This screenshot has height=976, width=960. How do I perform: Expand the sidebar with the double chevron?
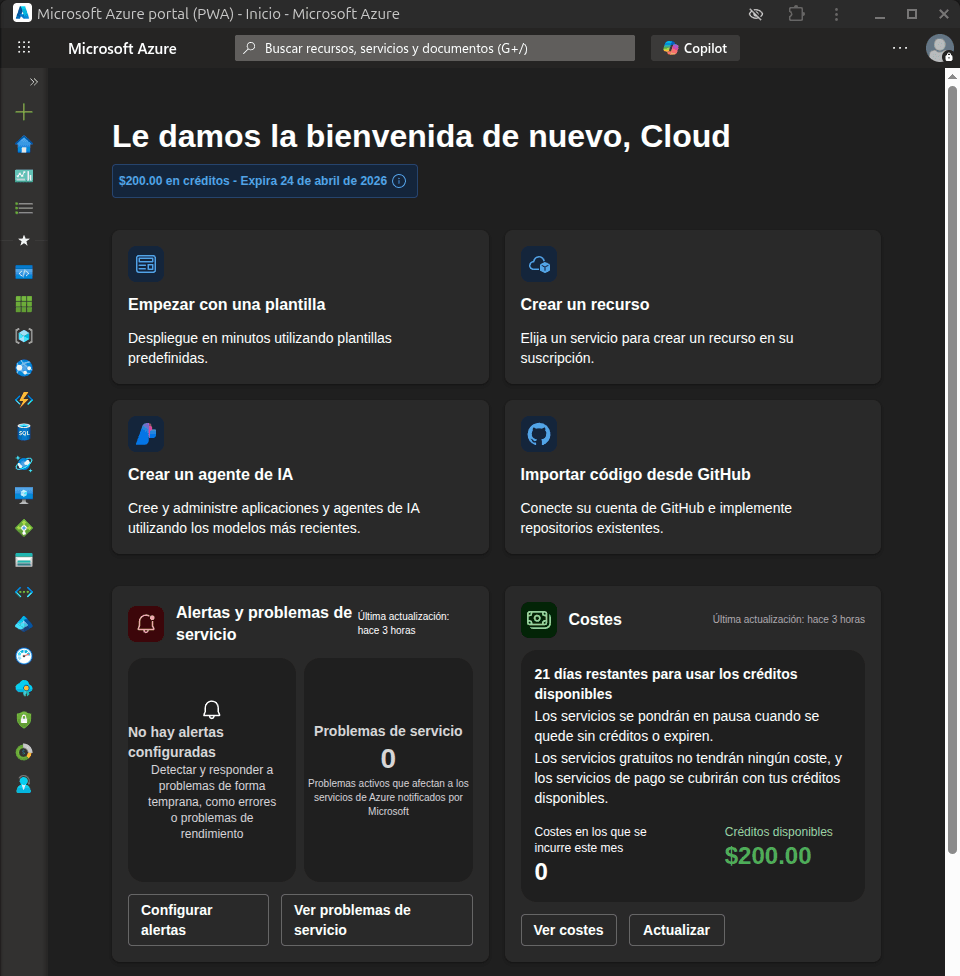(x=34, y=82)
